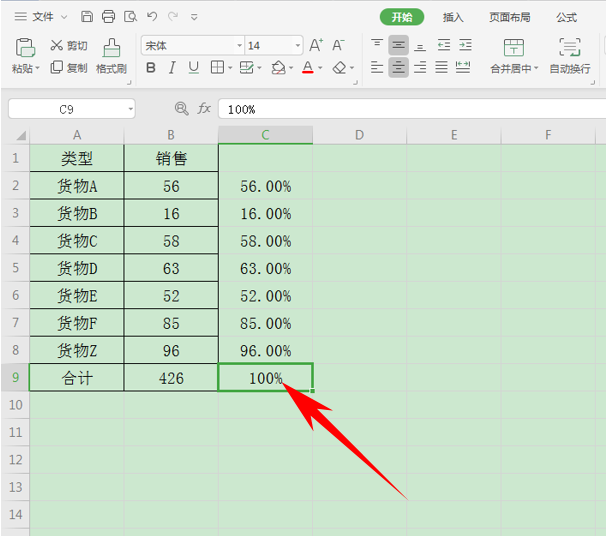Open the 页面布局 ribbon tab
Viewport: 607px width, 536px height.
(x=509, y=17)
